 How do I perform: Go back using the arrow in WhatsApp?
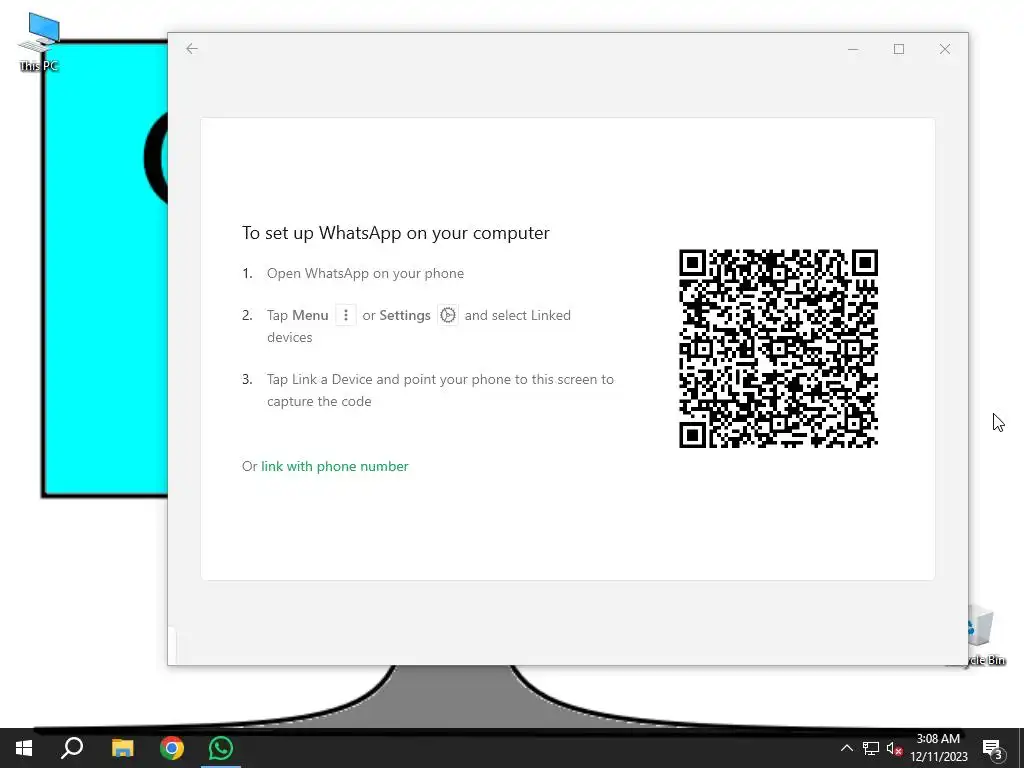[x=191, y=48]
